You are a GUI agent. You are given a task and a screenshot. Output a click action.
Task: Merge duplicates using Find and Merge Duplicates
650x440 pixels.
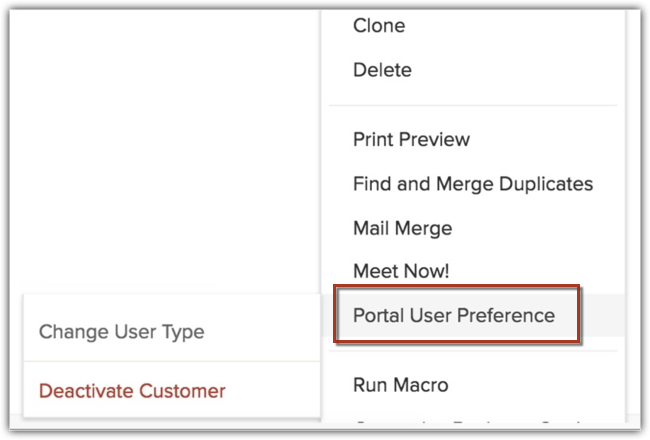click(472, 184)
